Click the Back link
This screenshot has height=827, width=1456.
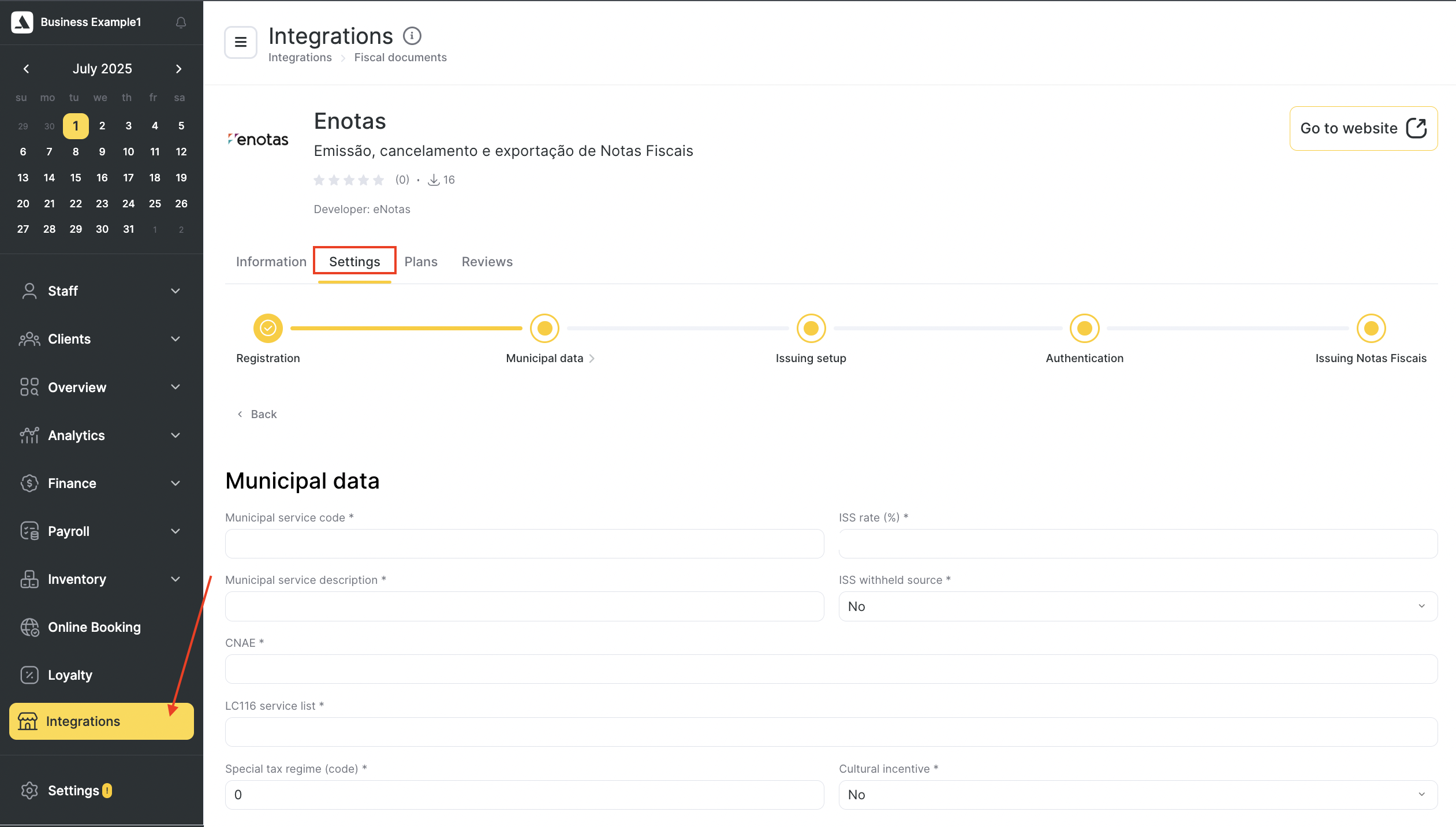[257, 414]
